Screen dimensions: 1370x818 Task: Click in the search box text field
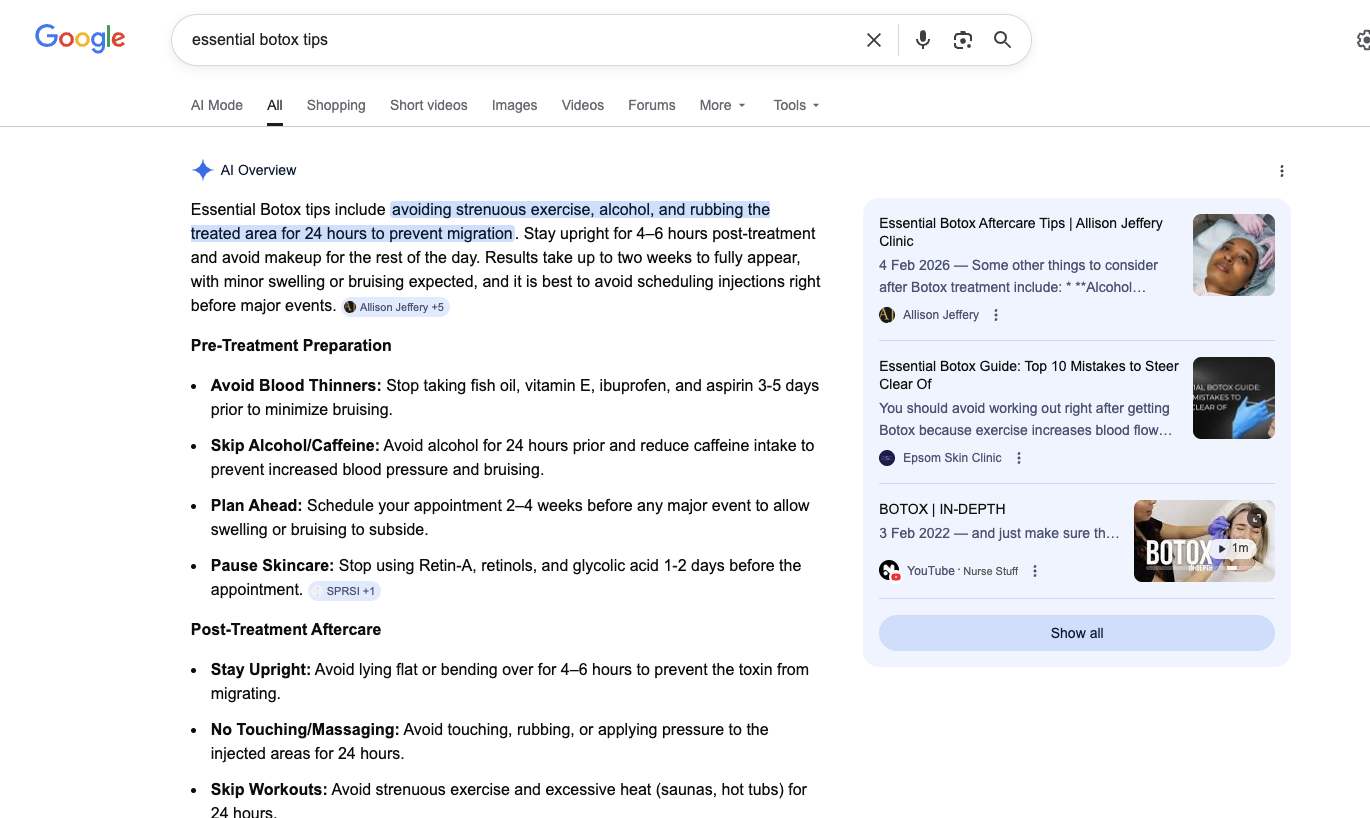(520, 40)
